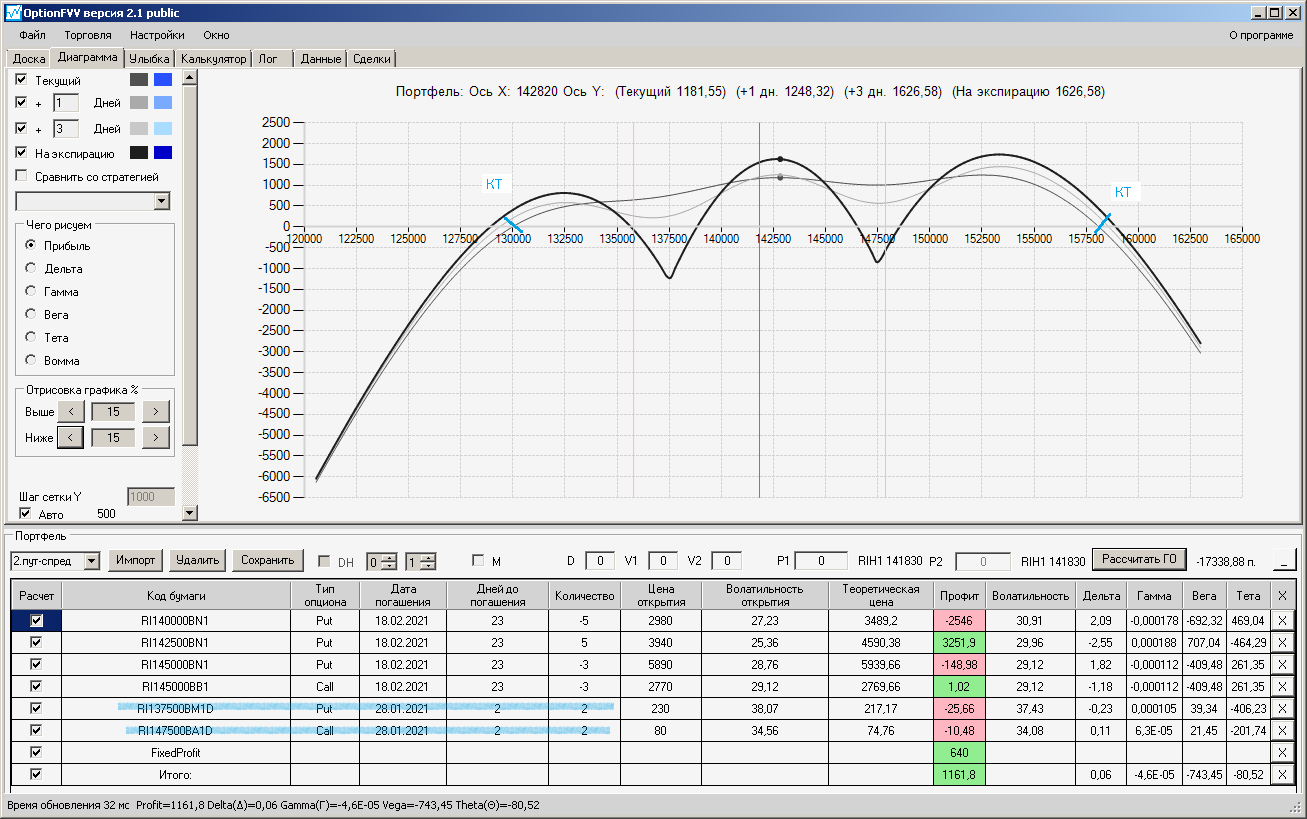Open the Торговля menu
The image size is (1307, 819).
[x=88, y=35]
